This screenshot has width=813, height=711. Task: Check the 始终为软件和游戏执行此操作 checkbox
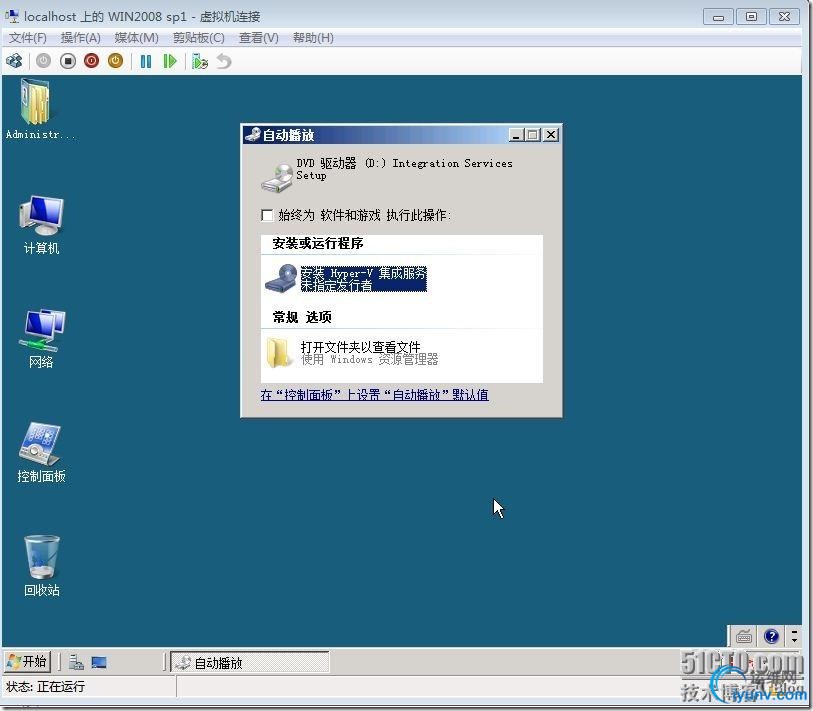[x=267, y=215]
